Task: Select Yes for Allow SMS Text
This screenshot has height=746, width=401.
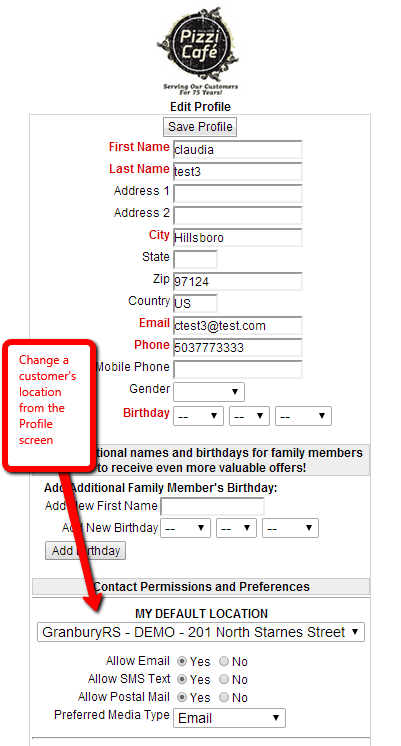Action: (182, 679)
